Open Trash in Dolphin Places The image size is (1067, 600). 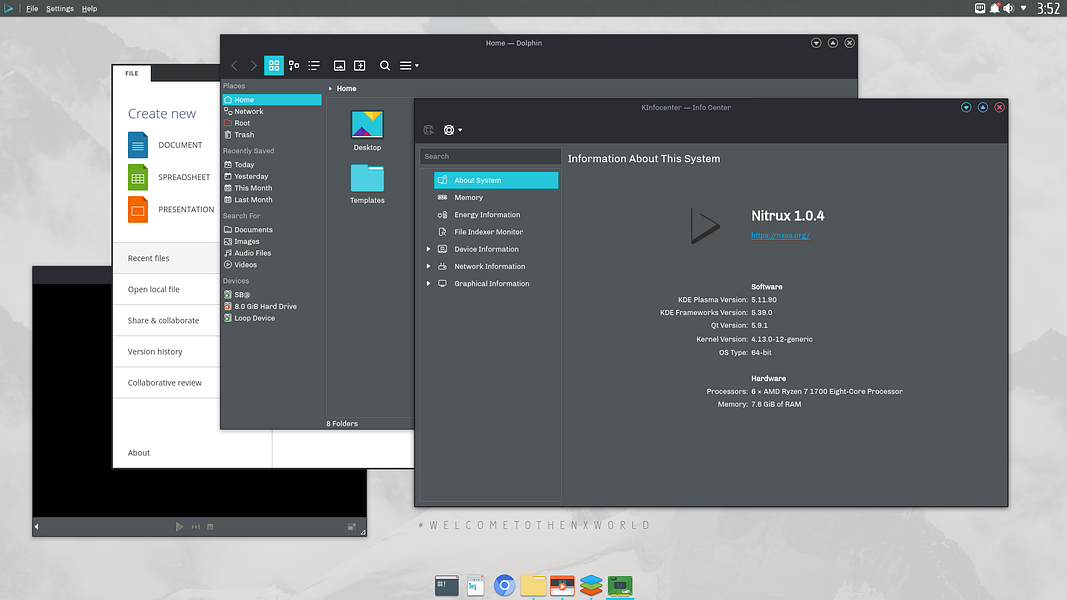click(272, 135)
